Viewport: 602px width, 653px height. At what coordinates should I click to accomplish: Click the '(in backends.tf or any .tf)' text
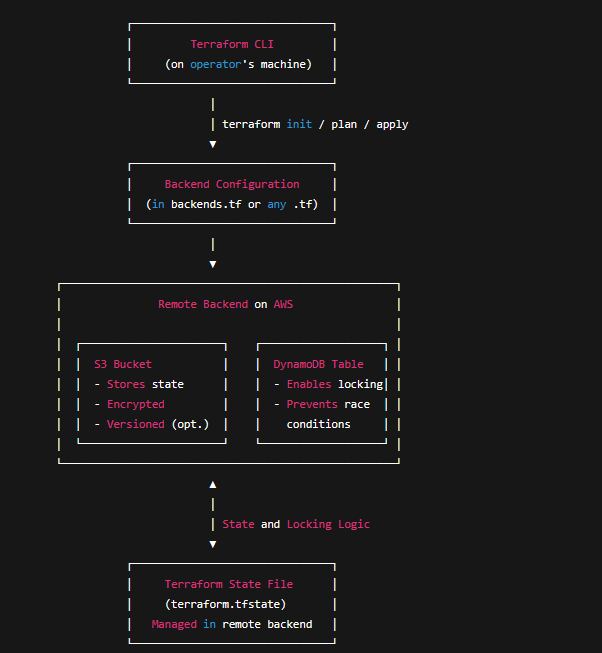tap(232, 204)
